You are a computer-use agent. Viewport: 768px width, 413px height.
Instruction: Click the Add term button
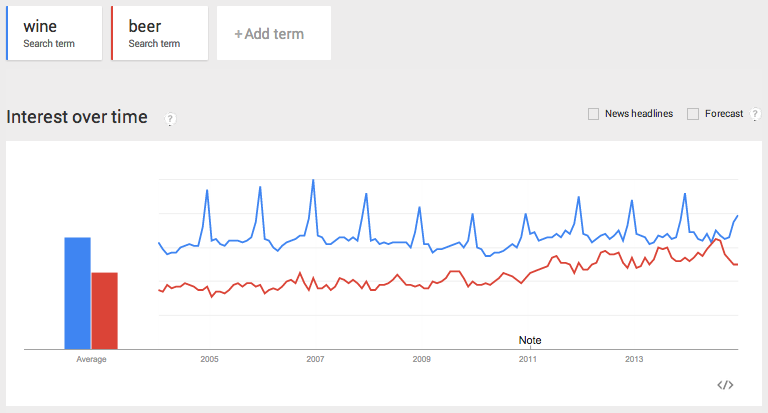tap(274, 33)
